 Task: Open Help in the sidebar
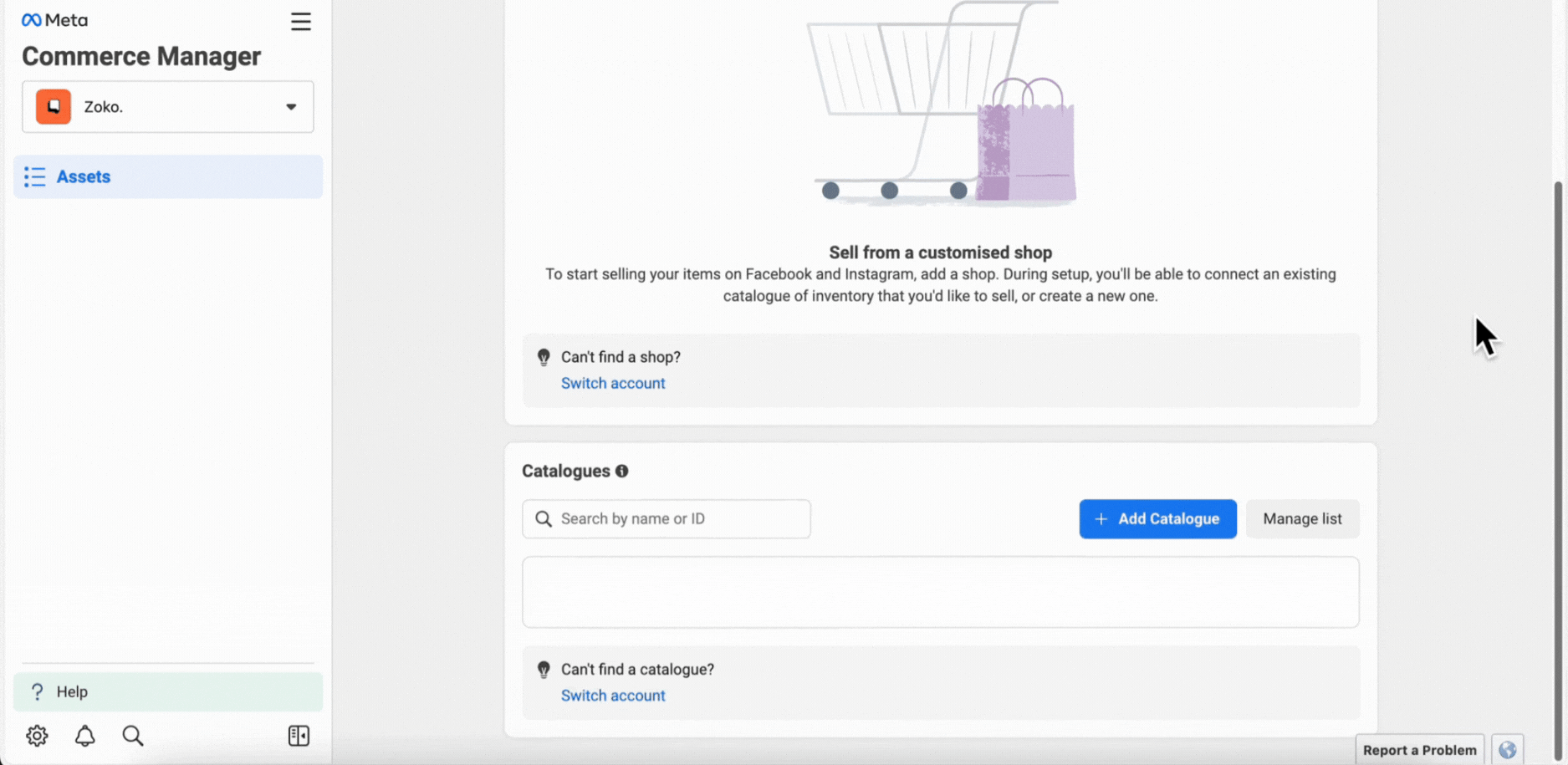[x=168, y=691]
